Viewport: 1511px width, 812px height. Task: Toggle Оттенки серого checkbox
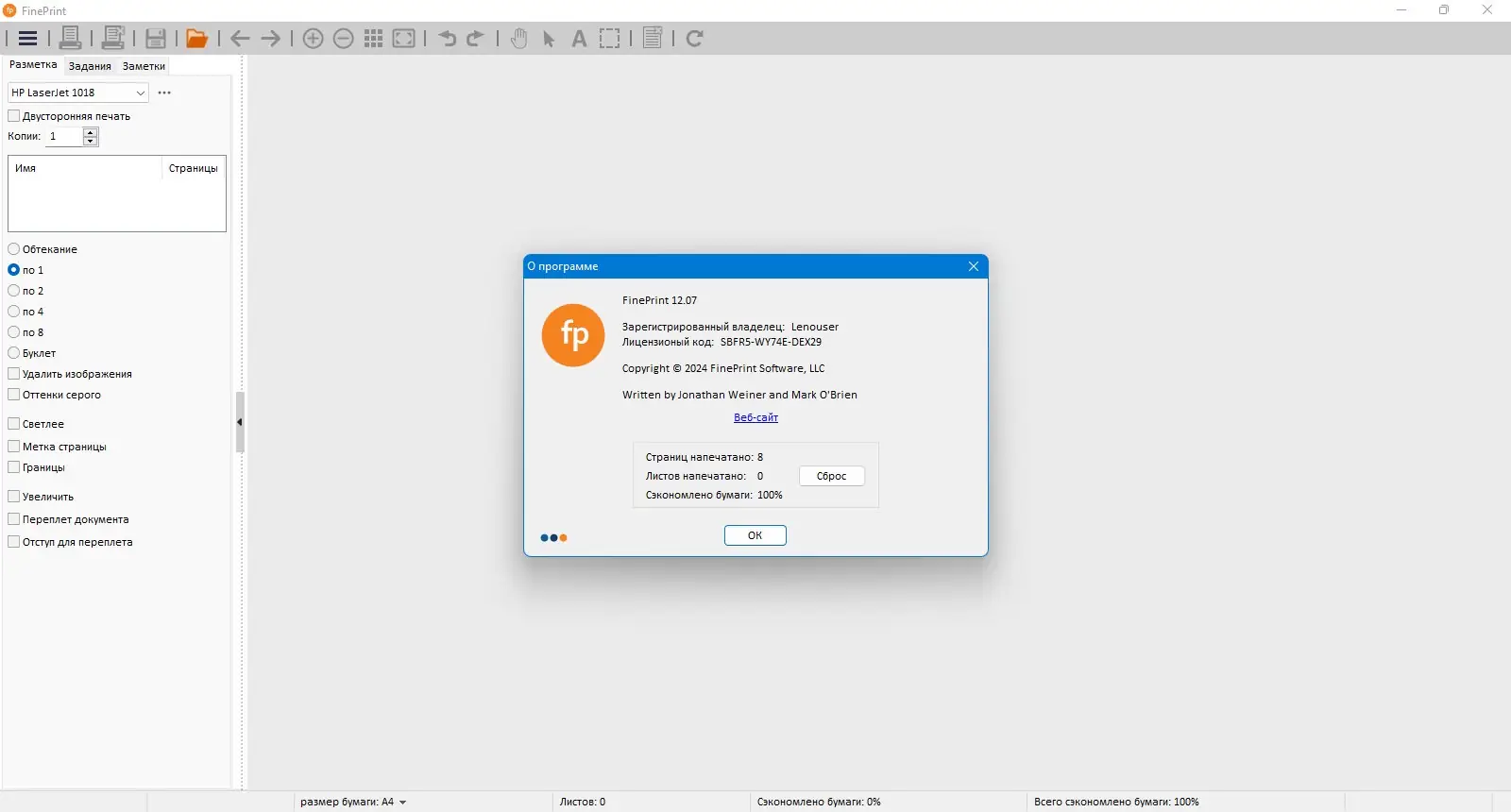coord(14,395)
